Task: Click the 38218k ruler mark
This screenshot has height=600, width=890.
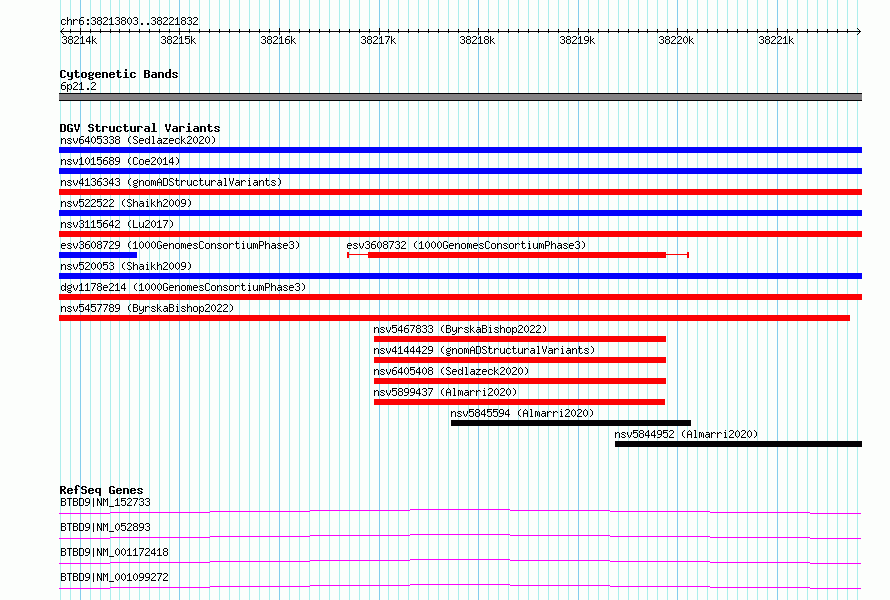Action: [x=477, y=40]
